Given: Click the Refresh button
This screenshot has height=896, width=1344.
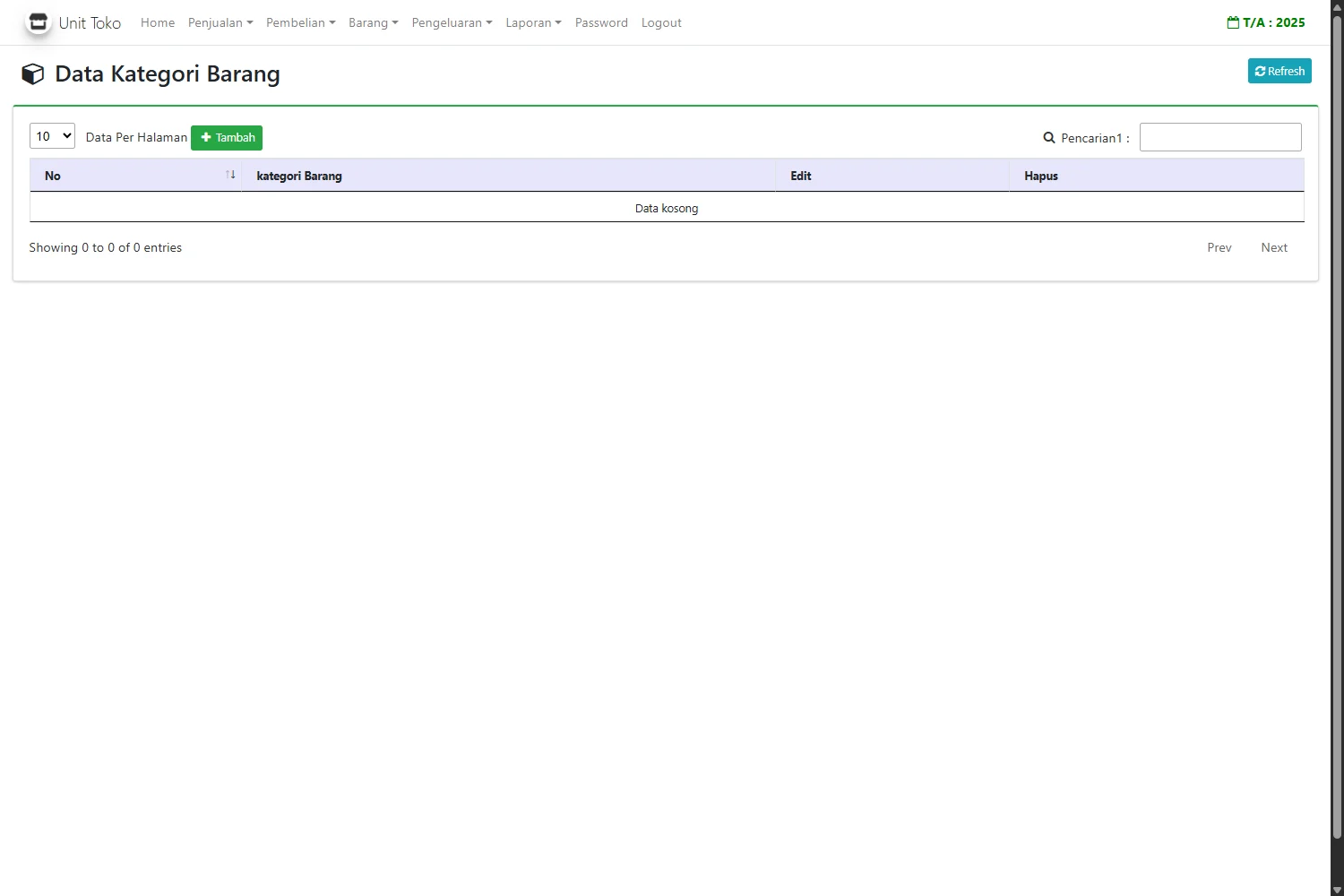Looking at the screenshot, I should [1279, 71].
